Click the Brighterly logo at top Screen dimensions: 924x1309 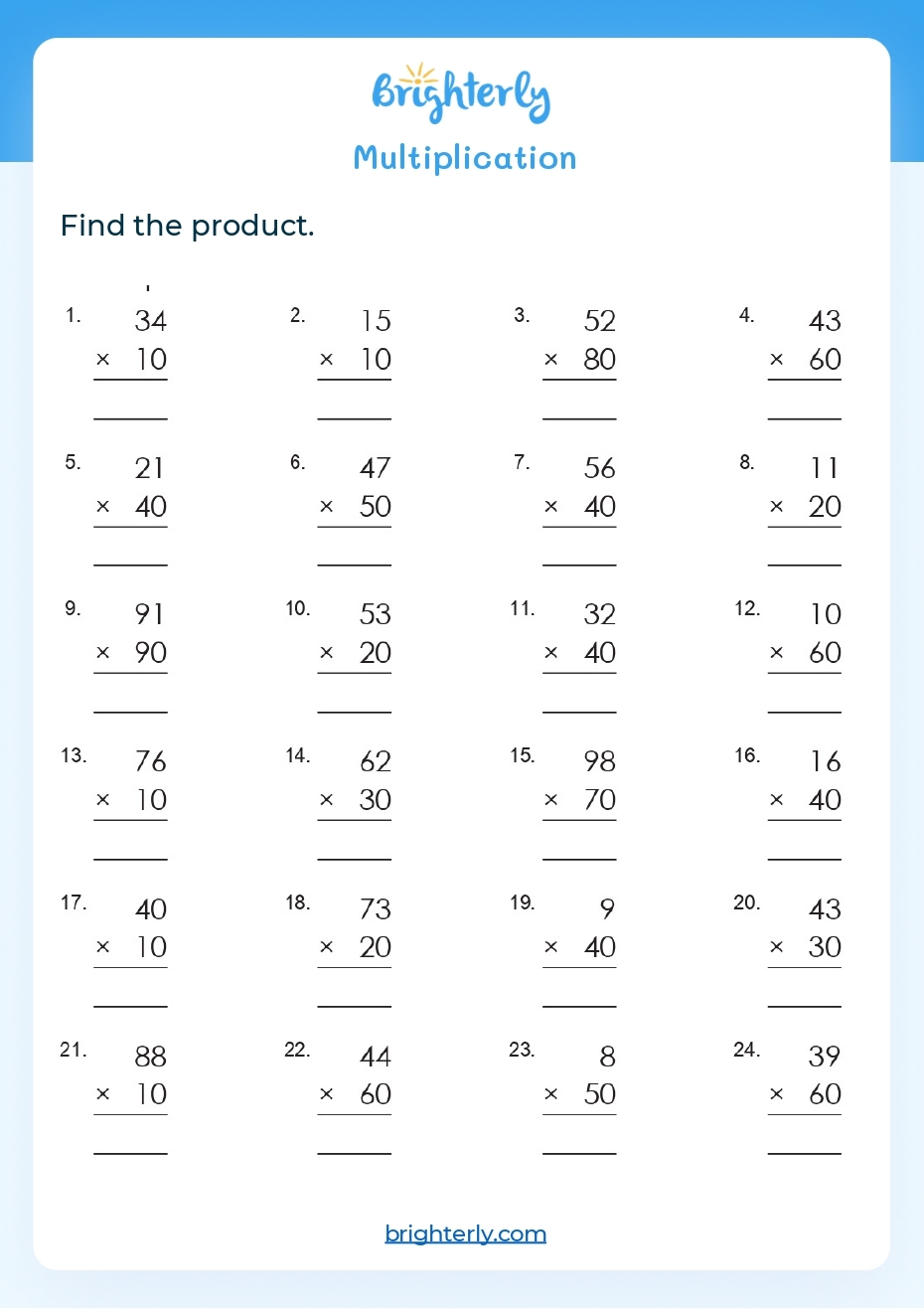coord(461,94)
